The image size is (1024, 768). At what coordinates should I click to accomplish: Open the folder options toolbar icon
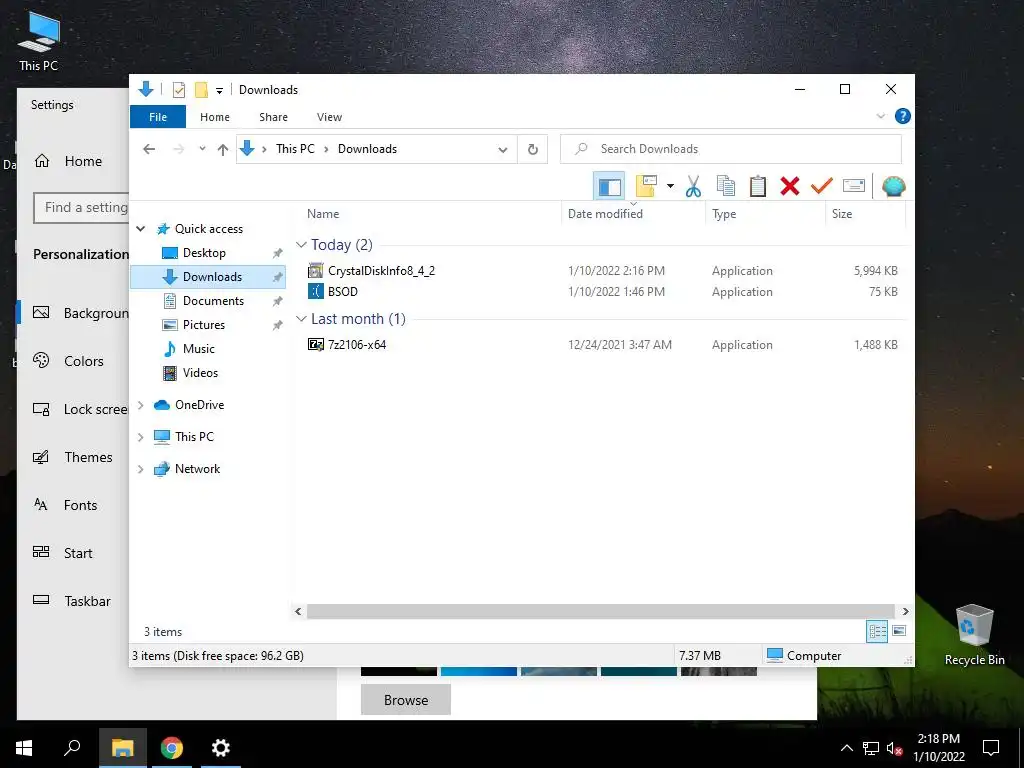pos(646,186)
